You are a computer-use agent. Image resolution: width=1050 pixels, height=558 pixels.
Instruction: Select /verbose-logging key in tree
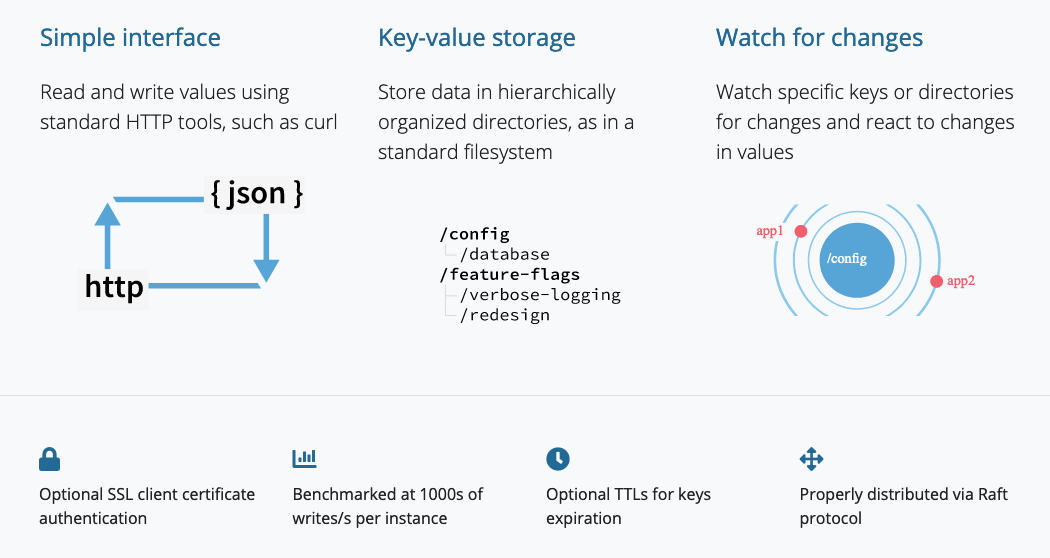pos(540,294)
